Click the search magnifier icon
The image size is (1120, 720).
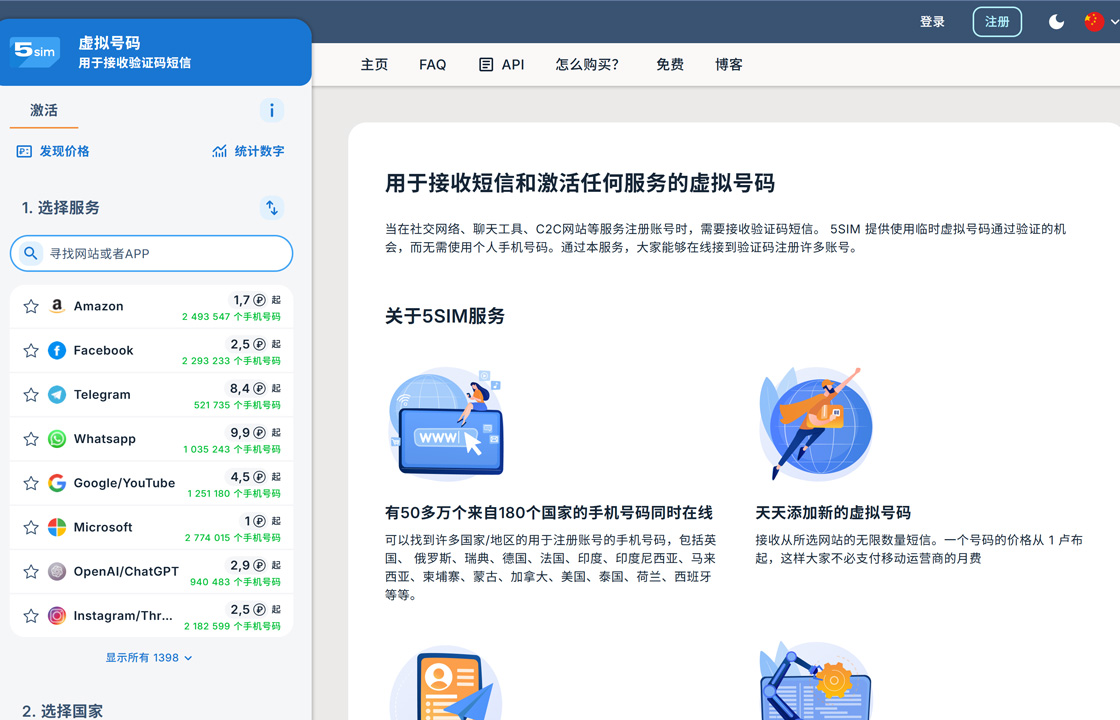pos(31,254)
